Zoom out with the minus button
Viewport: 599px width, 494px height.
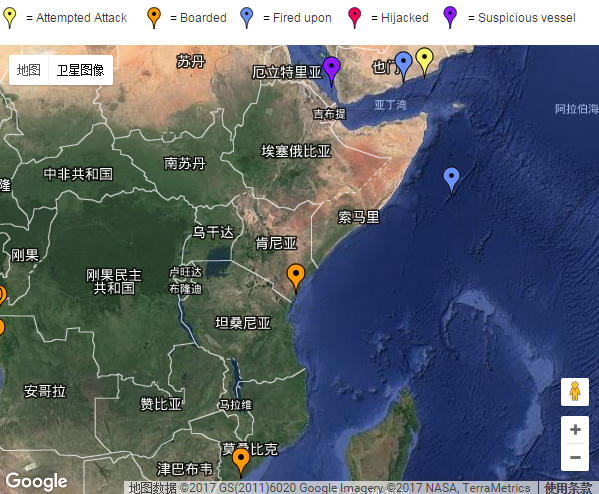pyautogui.click(x=575, y=457)
